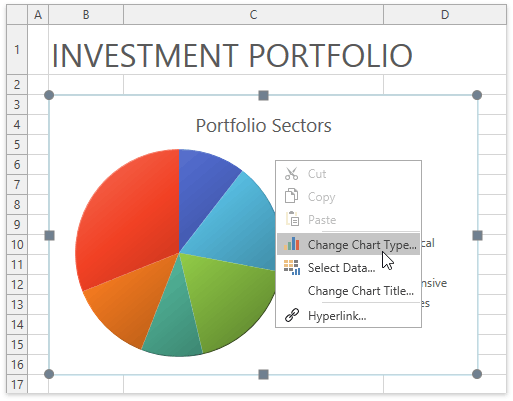This screenshot has height=401, width=513.
Task: Select column D header
Action: click(x=445, y=15)
